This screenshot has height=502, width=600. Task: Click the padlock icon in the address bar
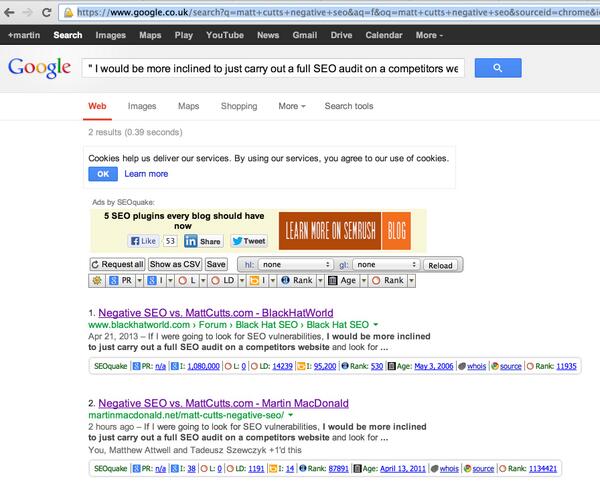click(68, 13)
